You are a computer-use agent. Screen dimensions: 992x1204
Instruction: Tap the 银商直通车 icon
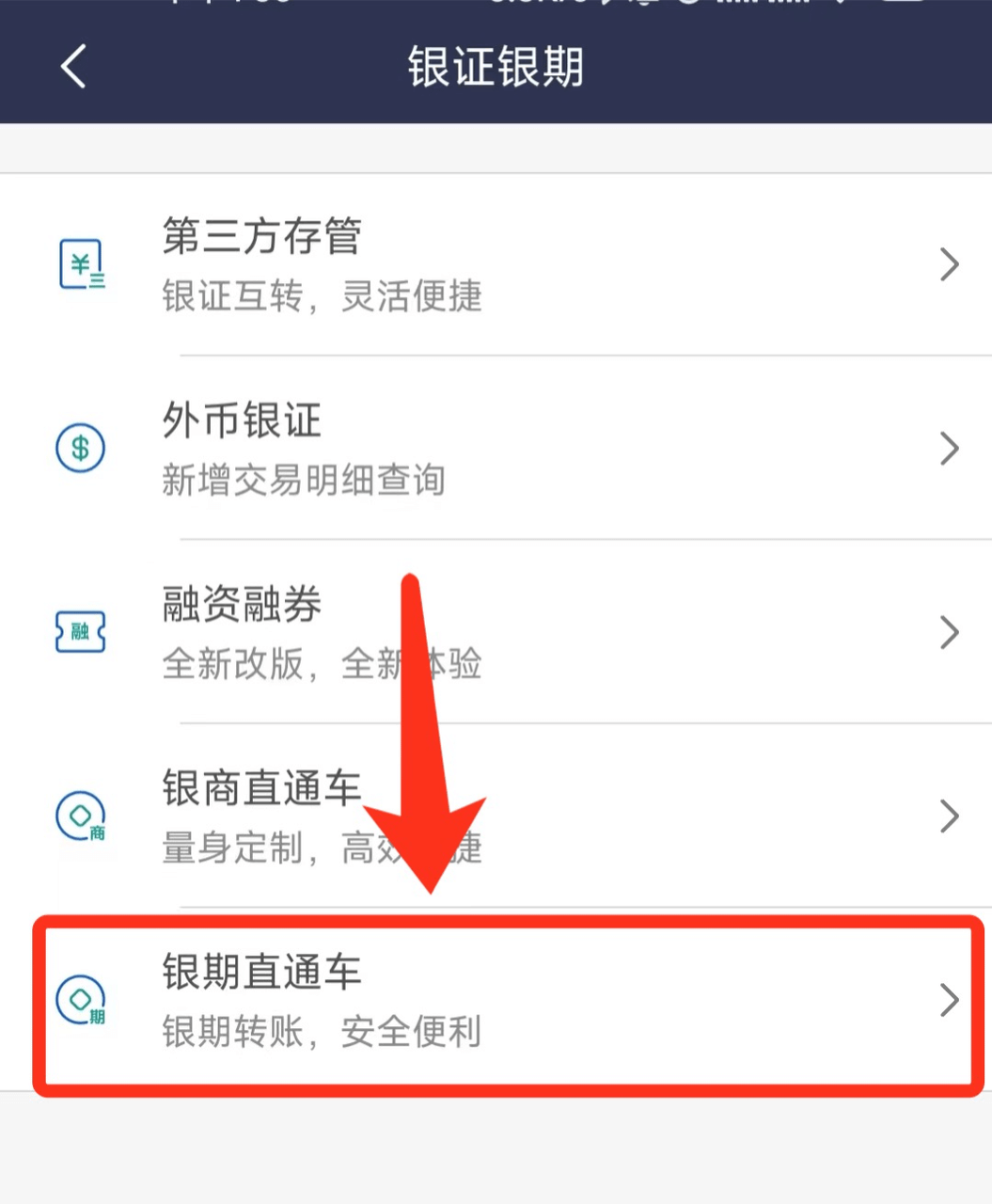pyautogui.click(x=81, y=816)
